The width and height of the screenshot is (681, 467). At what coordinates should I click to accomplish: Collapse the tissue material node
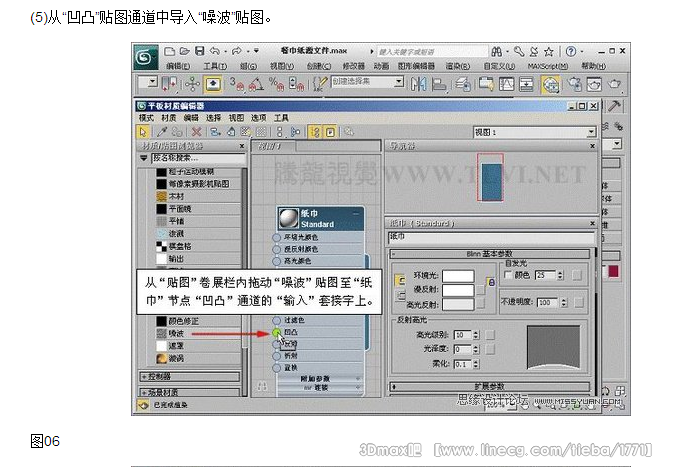[356, 213]
